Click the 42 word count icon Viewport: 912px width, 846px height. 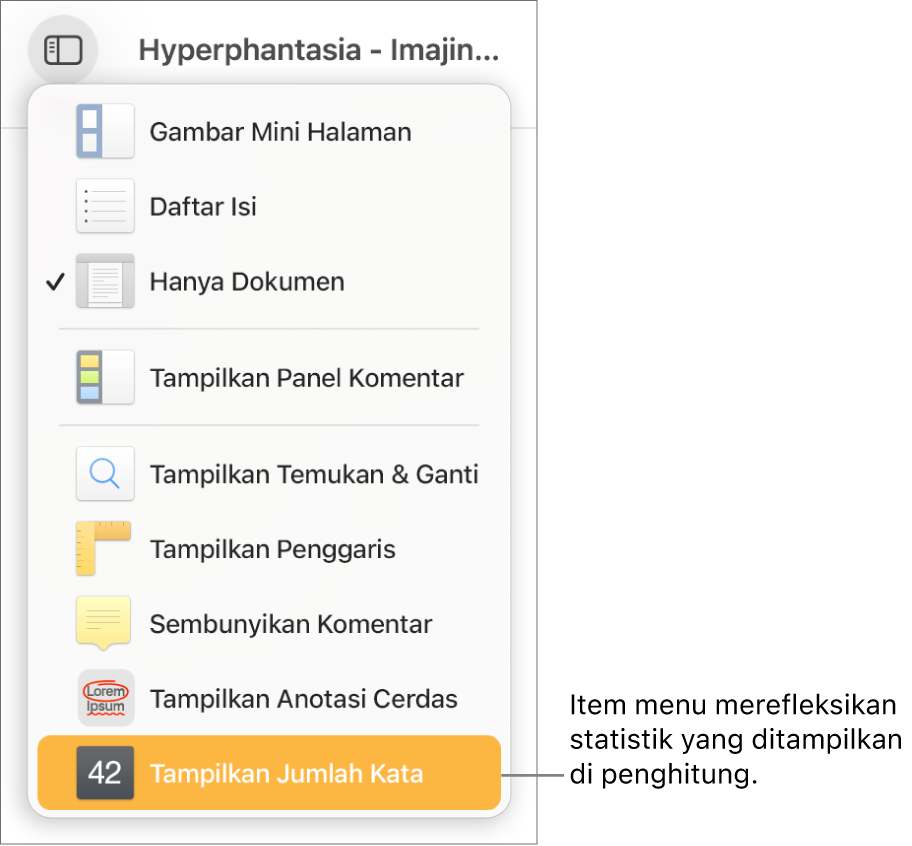(105, 773)
